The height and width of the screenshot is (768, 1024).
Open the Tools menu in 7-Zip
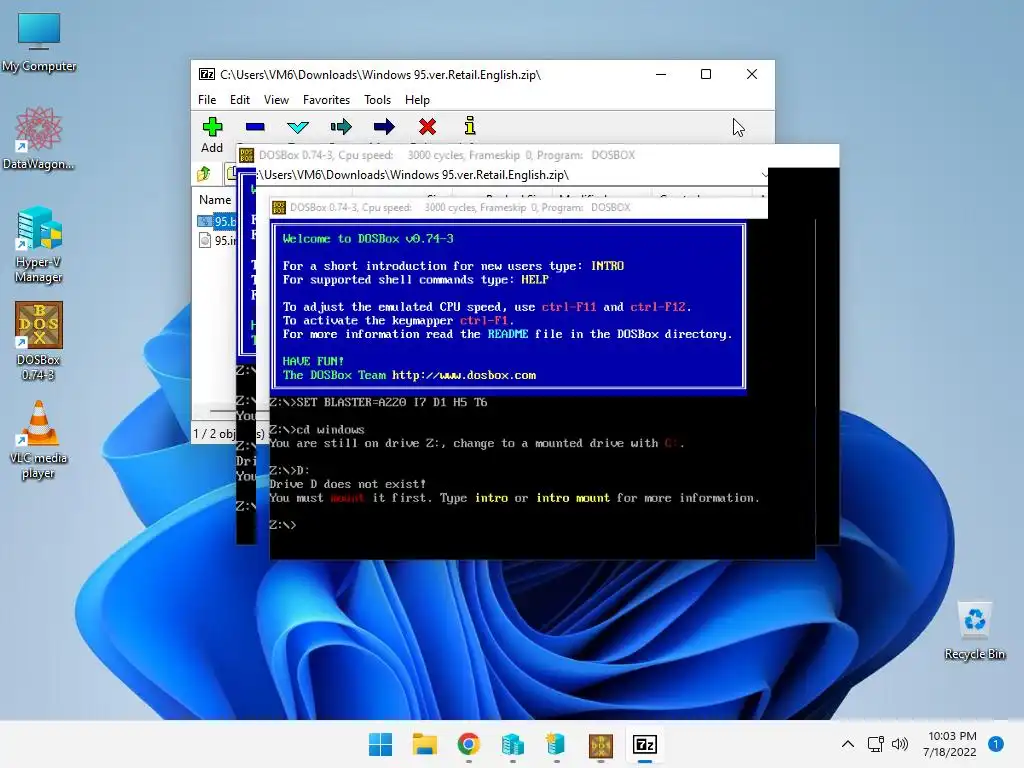coord(377,100)
